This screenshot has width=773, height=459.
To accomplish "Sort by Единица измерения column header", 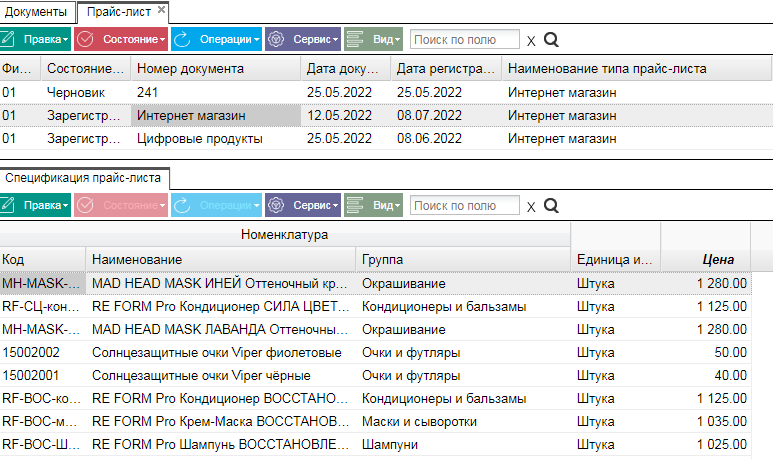I will click(x=615, y=259).
